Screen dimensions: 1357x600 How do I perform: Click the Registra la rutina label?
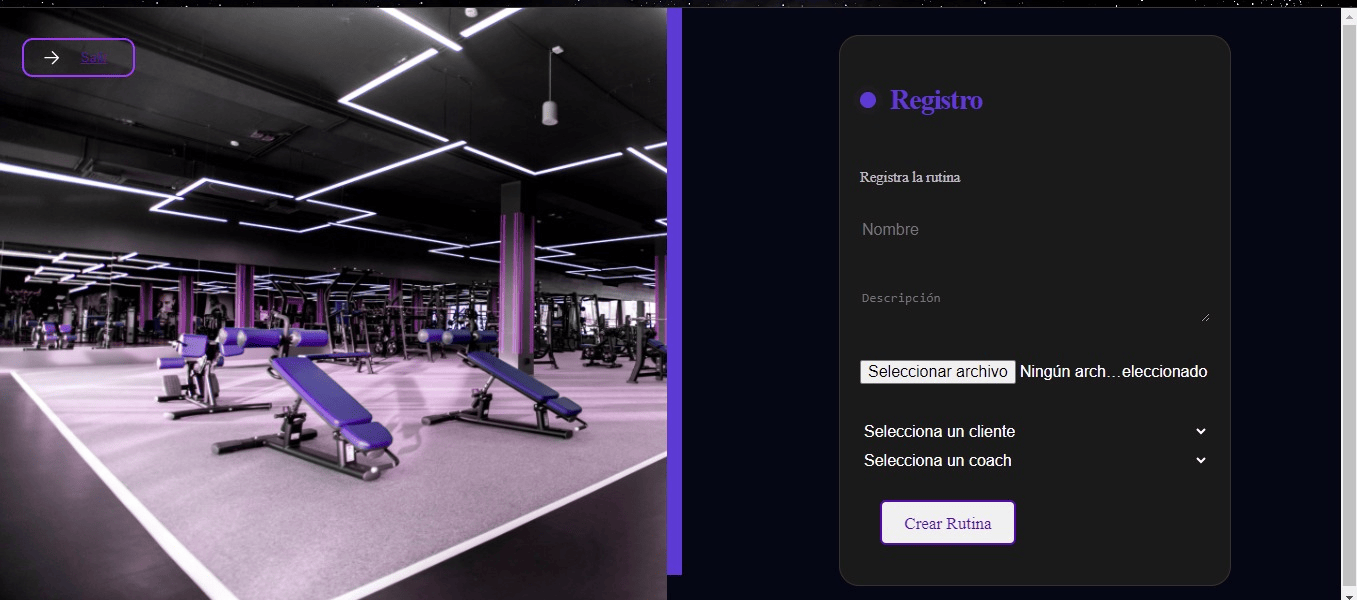pos(910,178)
